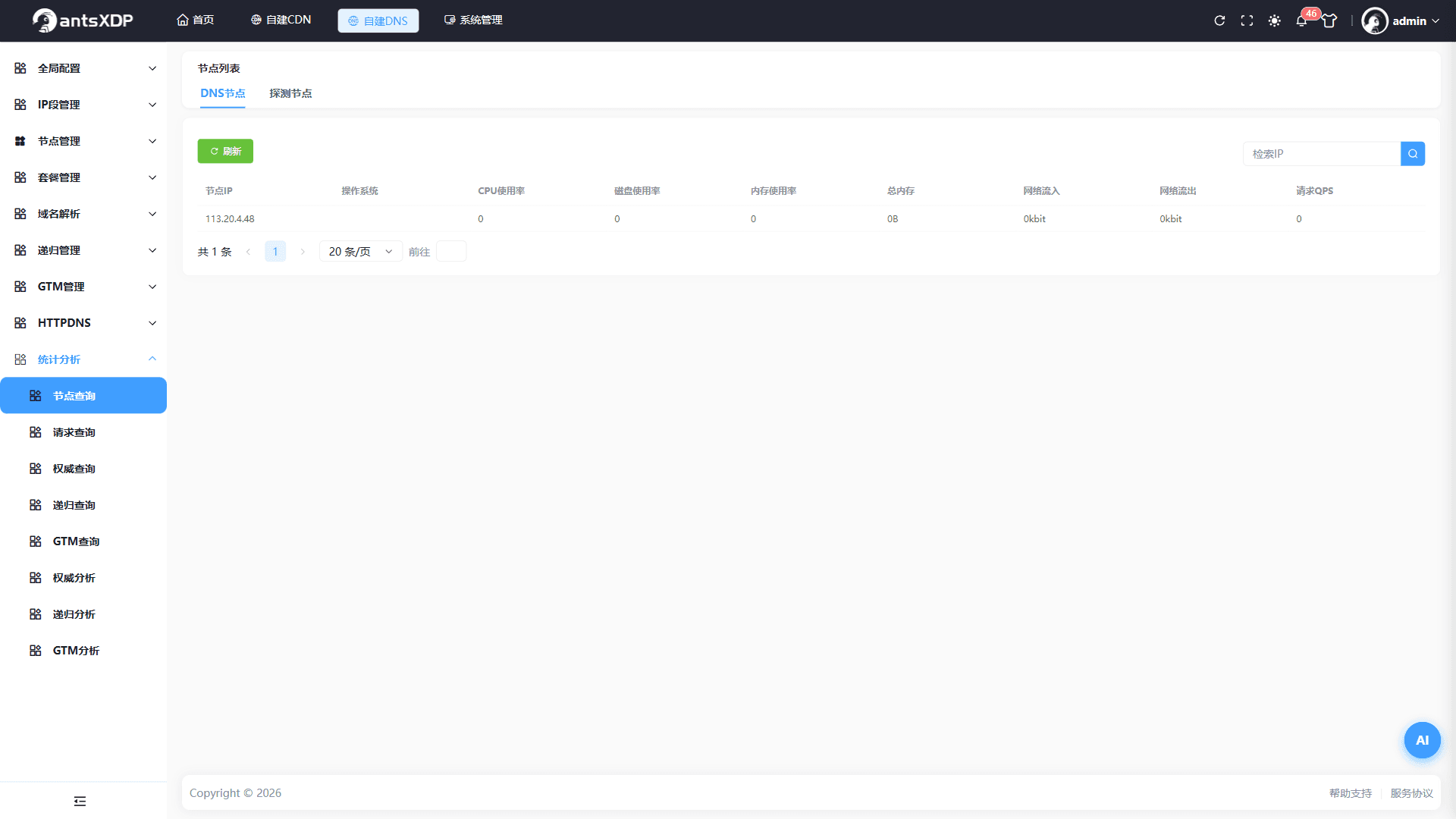The image size is (1456, 819).
Task: Click the admin avatar image
Action: 1374,20
